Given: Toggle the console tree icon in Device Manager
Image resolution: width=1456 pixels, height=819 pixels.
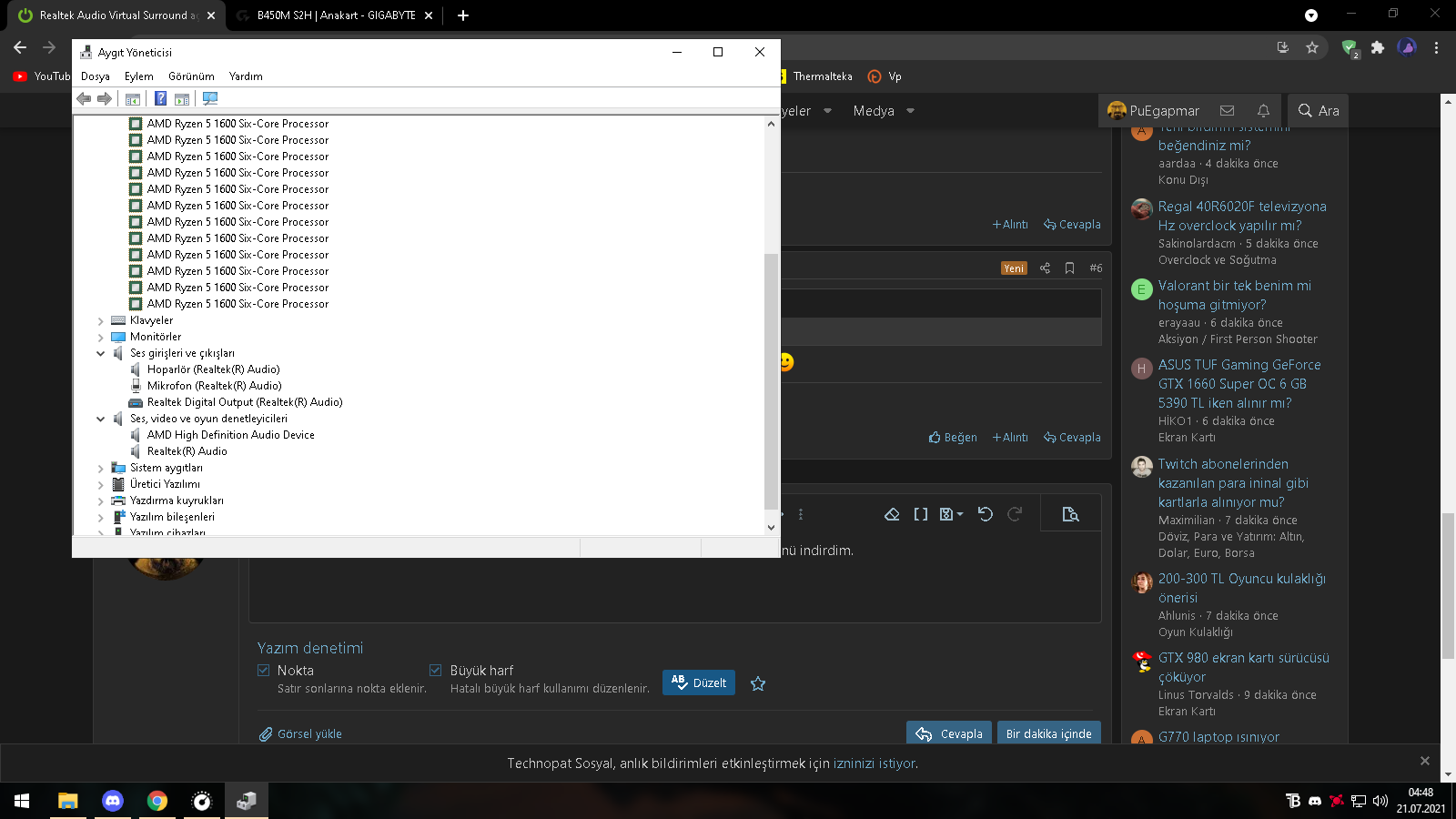Looking at the screenshot, I should [133, 98].
